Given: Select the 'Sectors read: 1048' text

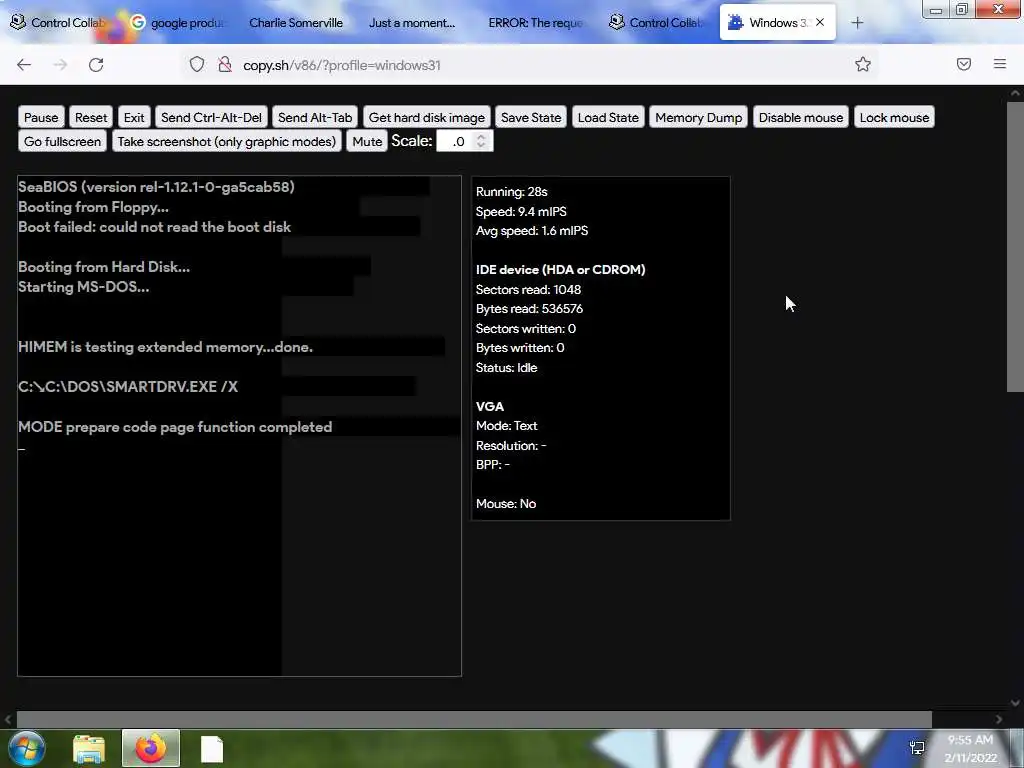Looking at the screenshot, I should (x=528, y=289).
